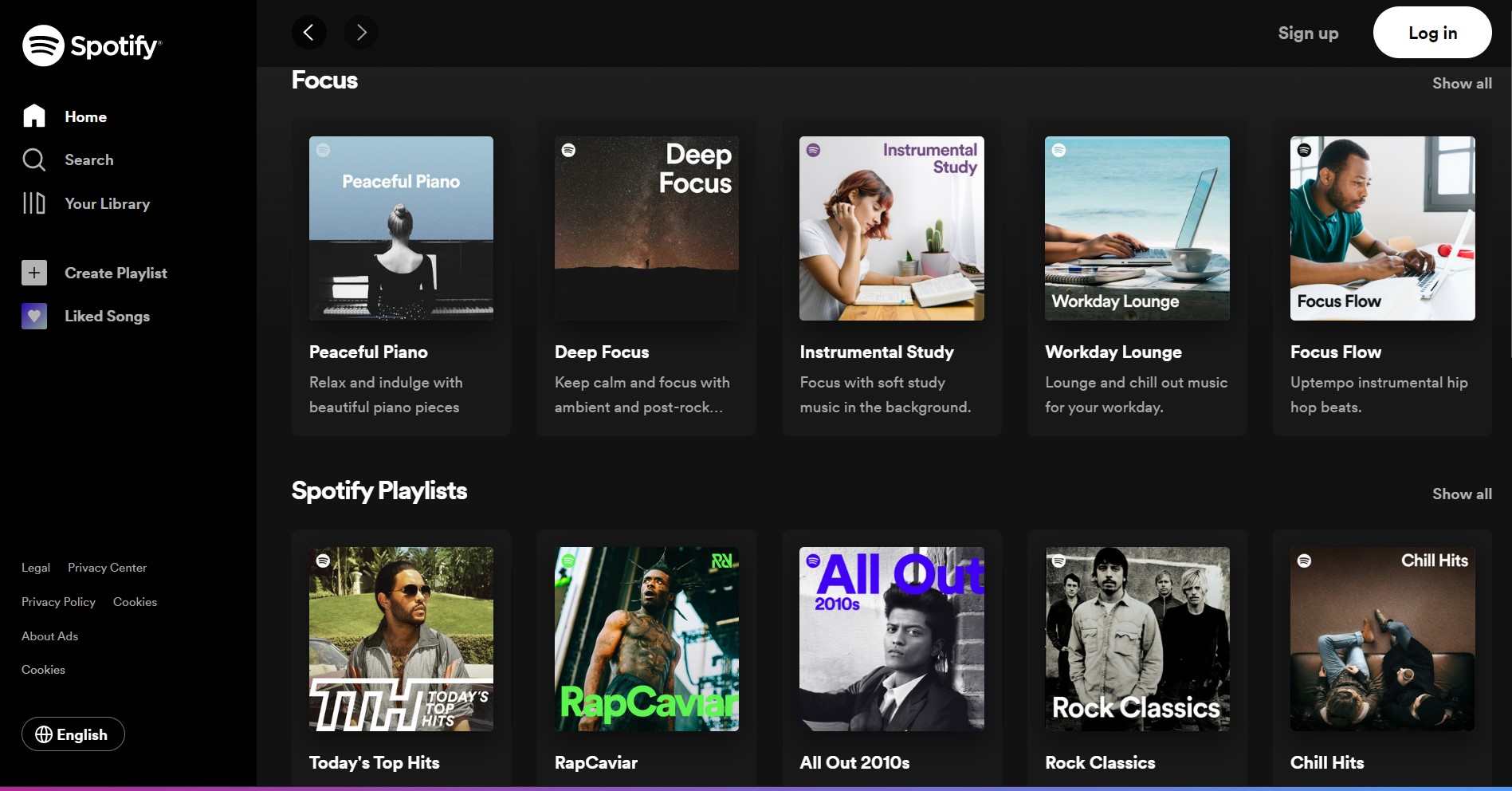Open the Focus Flow cover image

pyautogui.click(x=1383, y=228)
